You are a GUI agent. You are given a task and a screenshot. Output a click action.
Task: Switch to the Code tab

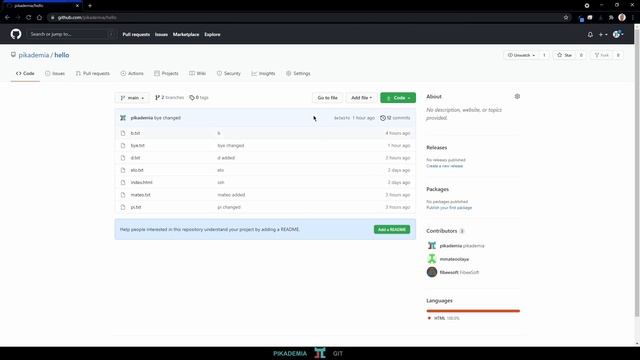tap(25, 73)
